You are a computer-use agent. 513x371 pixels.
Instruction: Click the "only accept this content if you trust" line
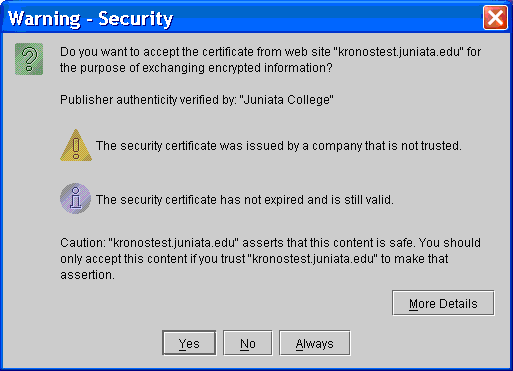click(254, 259)
